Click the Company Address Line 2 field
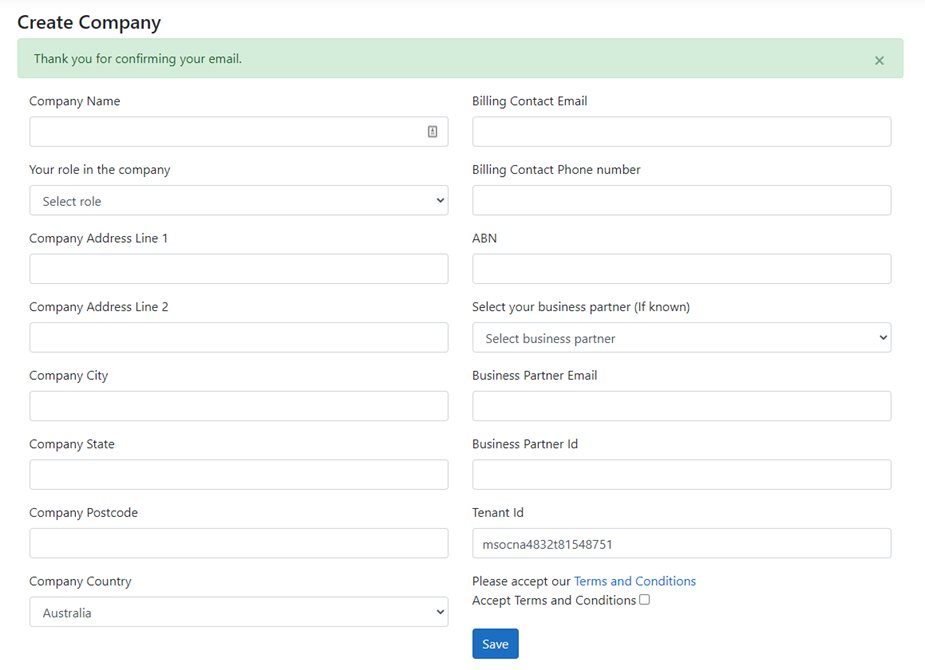Image resolution: width=925 pixels, height=670 pixels. tap(238, 338)
